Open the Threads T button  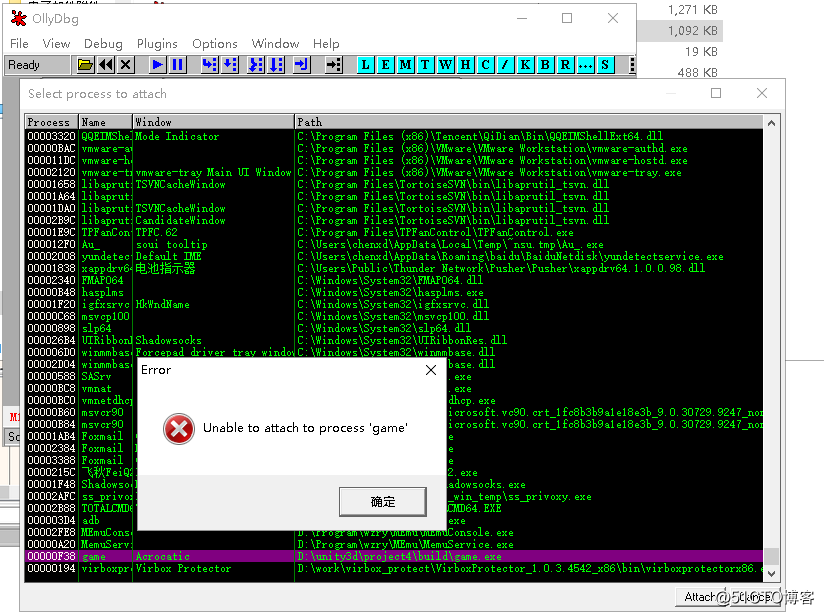[x=426, y=65]
